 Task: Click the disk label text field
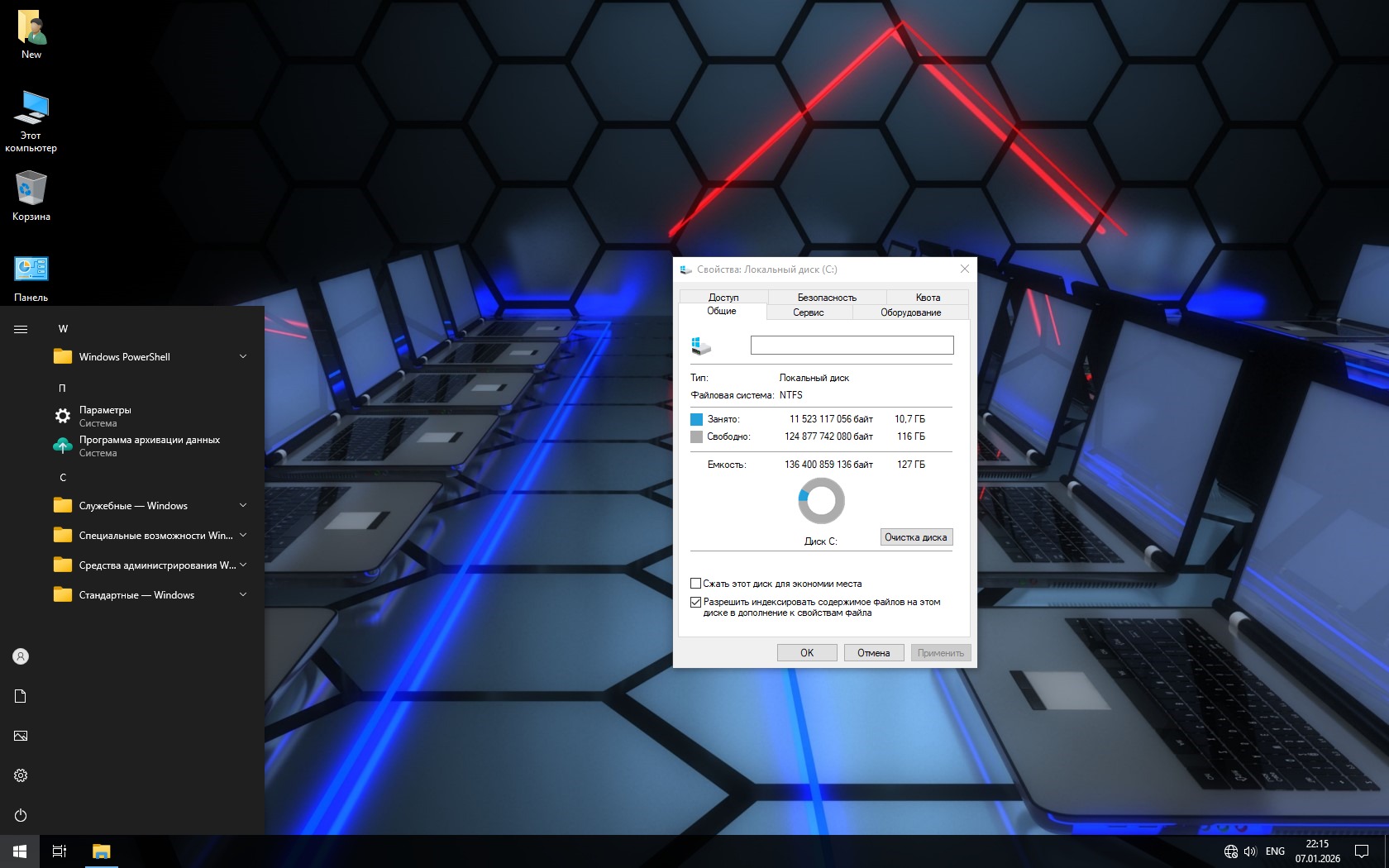[852, 346]
